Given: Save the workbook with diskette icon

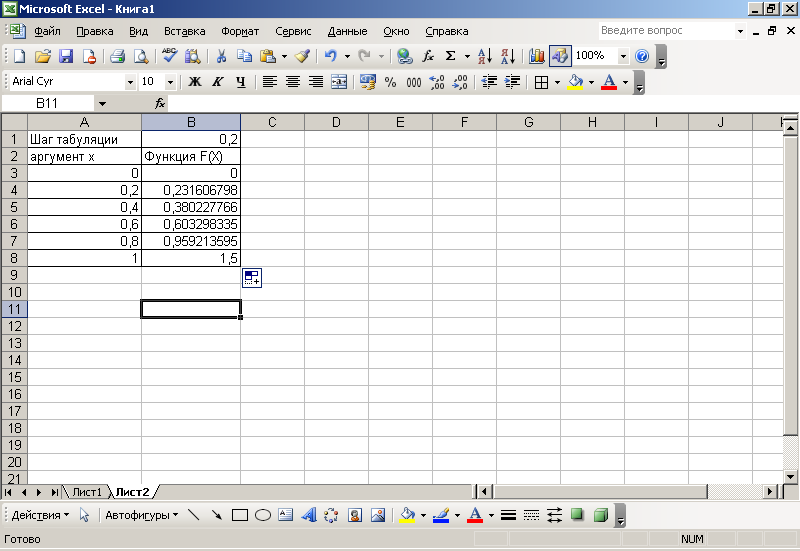Looking at the screenshot, I should (x=66, y=56).
